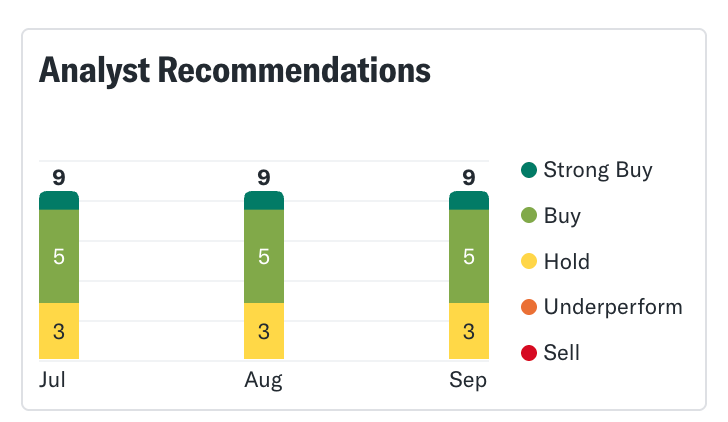Image resolution: width=728 pixels, height=422 pixels.
Task: Click the September Hold bar segment
Action: tap(469, 331)
